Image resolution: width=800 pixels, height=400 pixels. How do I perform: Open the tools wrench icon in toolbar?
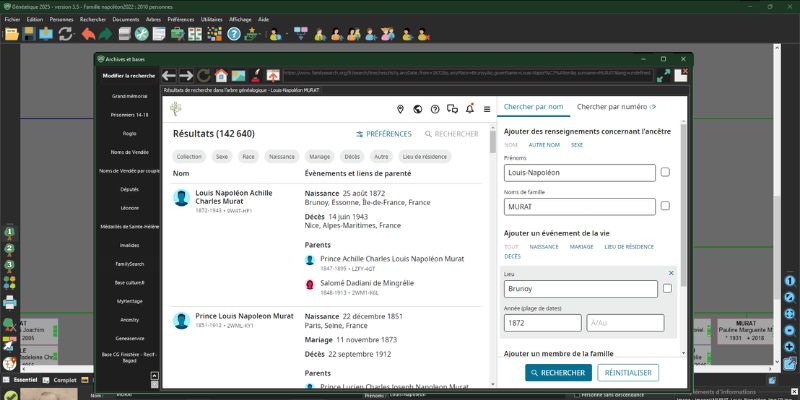pos(142,34)
